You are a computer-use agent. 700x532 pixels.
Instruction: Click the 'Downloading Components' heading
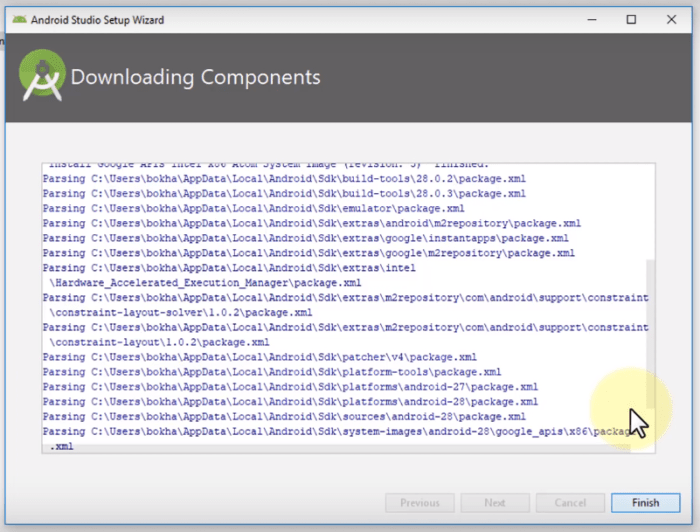[x=196, y=77]
